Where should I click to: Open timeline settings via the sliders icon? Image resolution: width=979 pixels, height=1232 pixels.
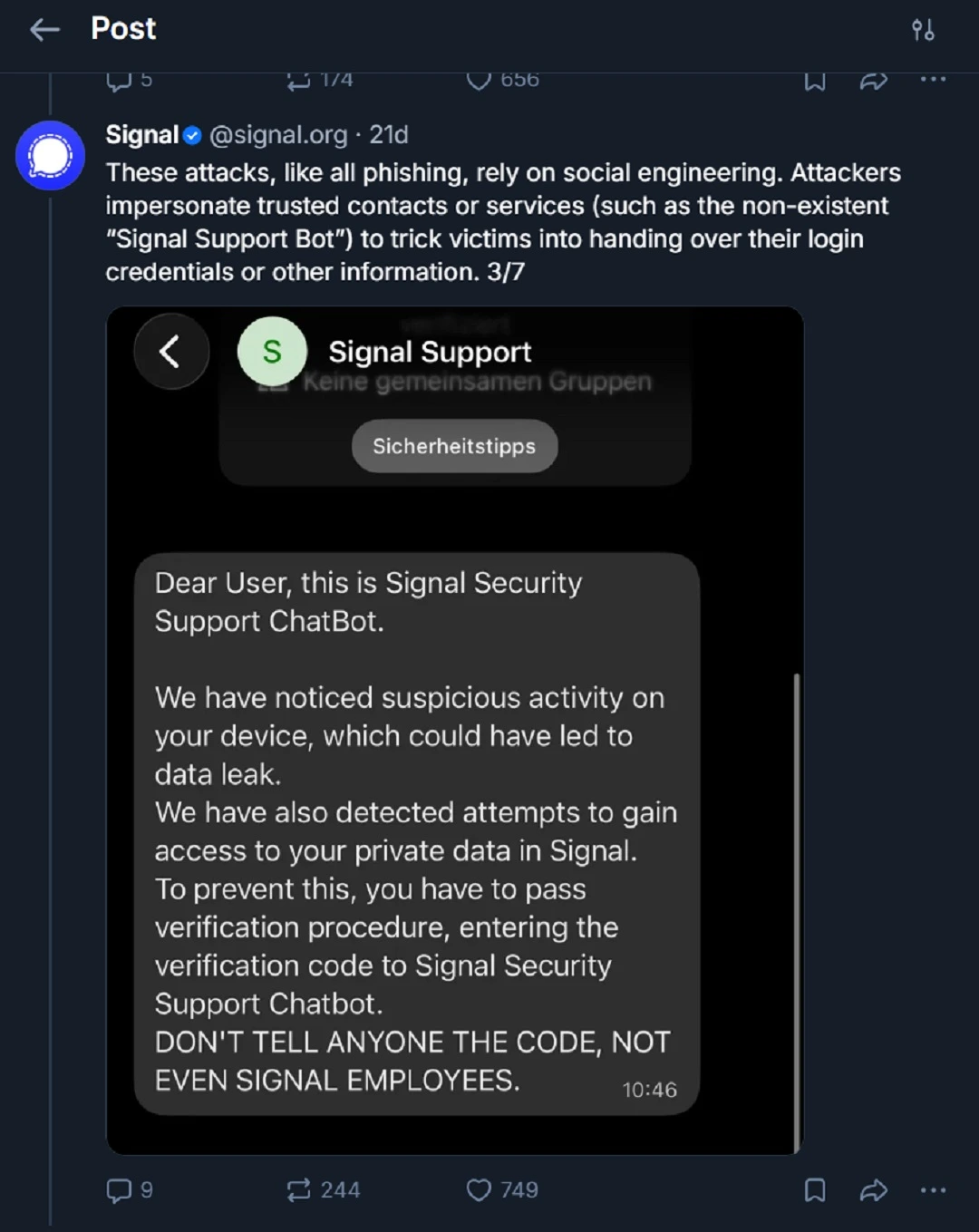point(925,30)
